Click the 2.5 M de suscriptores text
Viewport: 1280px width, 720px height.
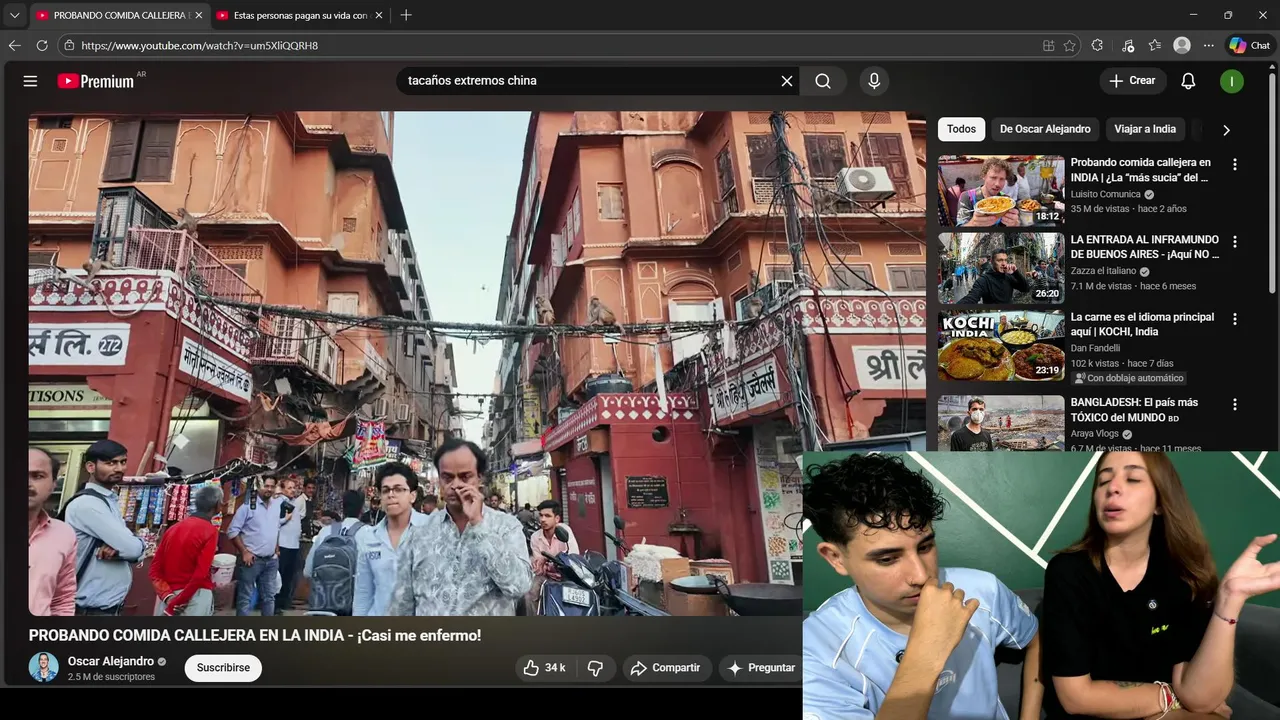pyautogui.click(x=111, y=677)
